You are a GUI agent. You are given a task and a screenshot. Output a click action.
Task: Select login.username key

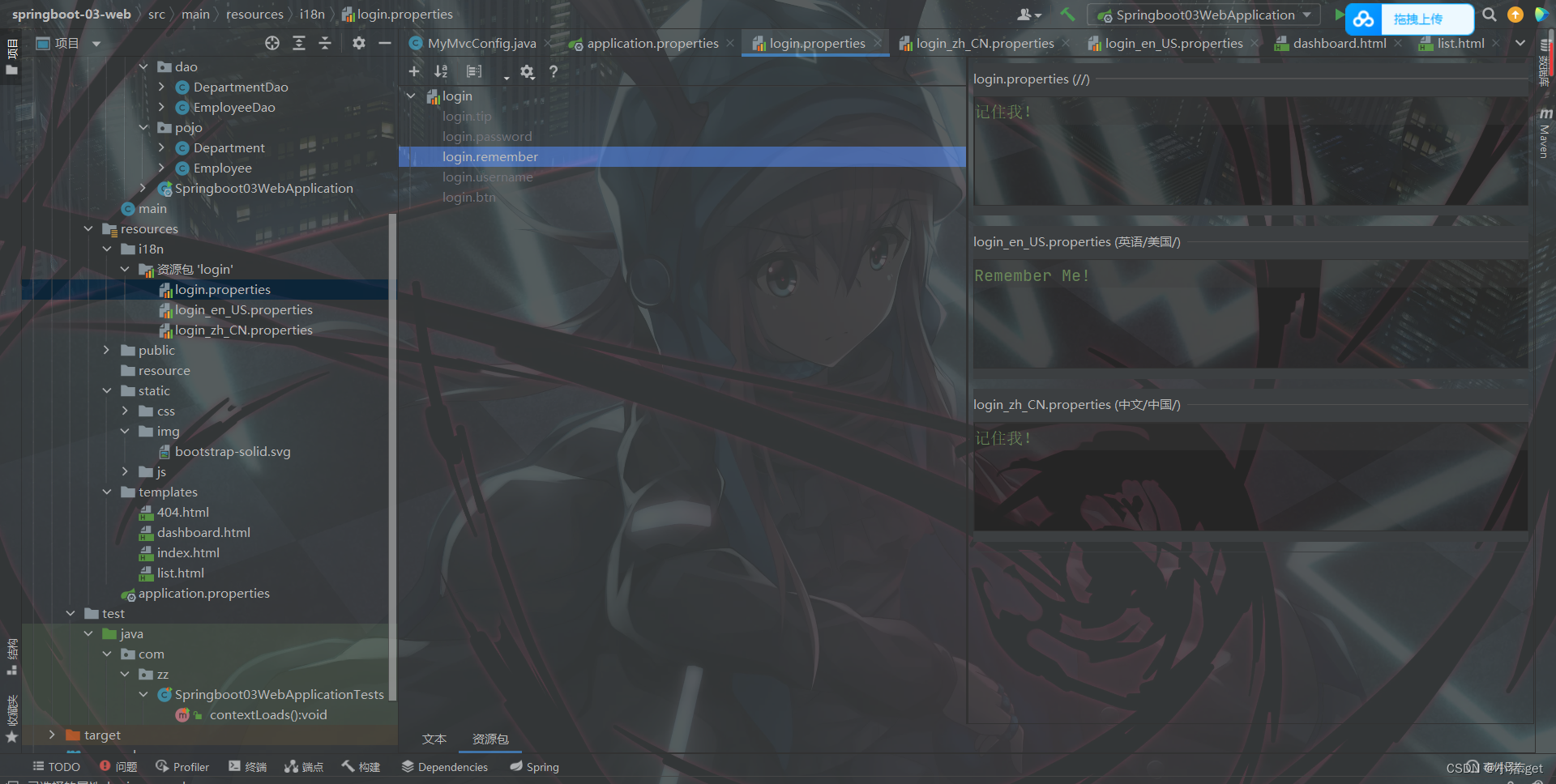488,177
